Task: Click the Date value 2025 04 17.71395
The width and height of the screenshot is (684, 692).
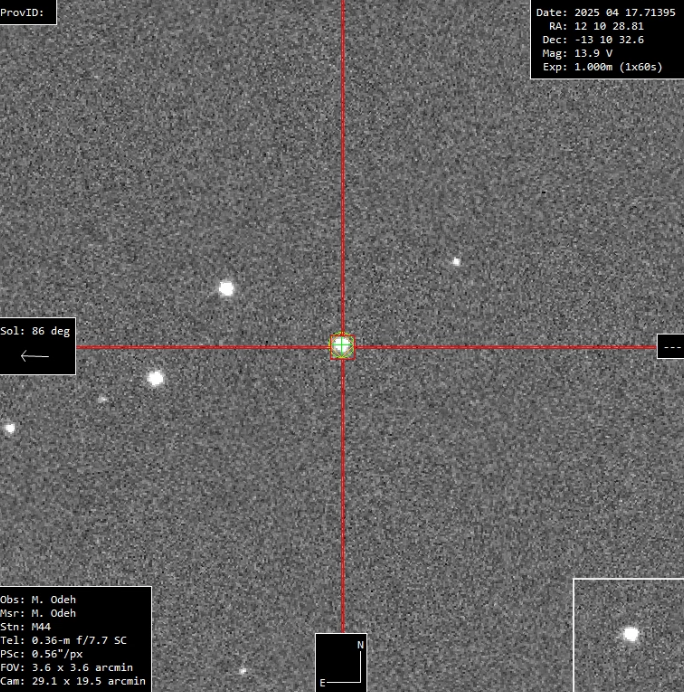Action: pyautogui.click(x=606, y=12)
